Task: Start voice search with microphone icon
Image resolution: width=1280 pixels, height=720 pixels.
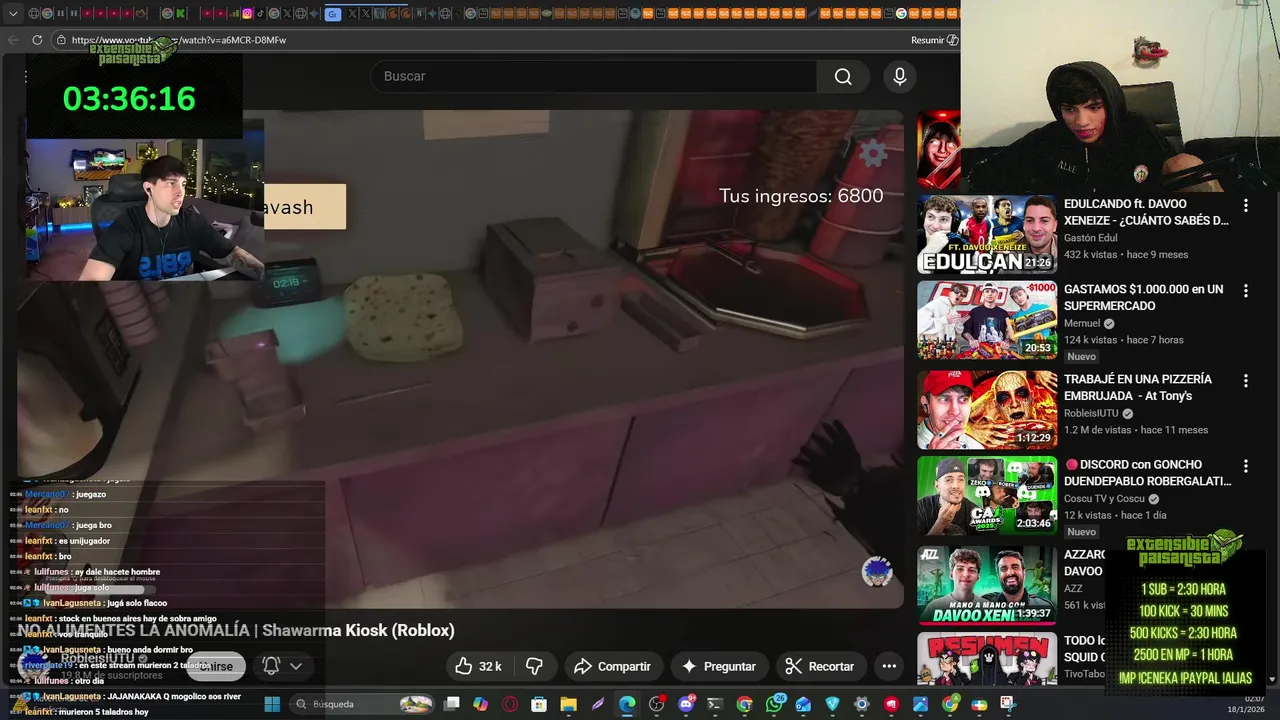Action: pyautogui.click(x=900, y=77)
